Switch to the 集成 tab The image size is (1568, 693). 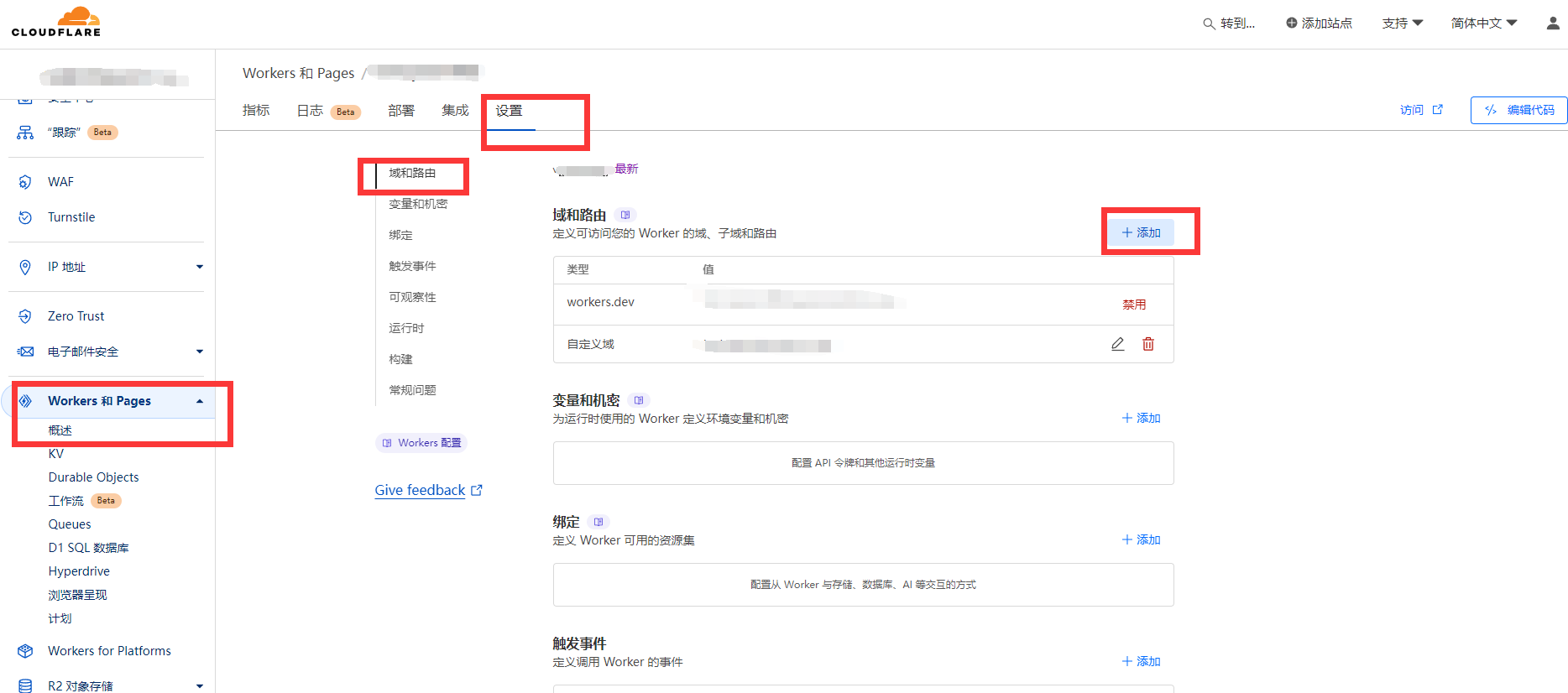(455, 110)
